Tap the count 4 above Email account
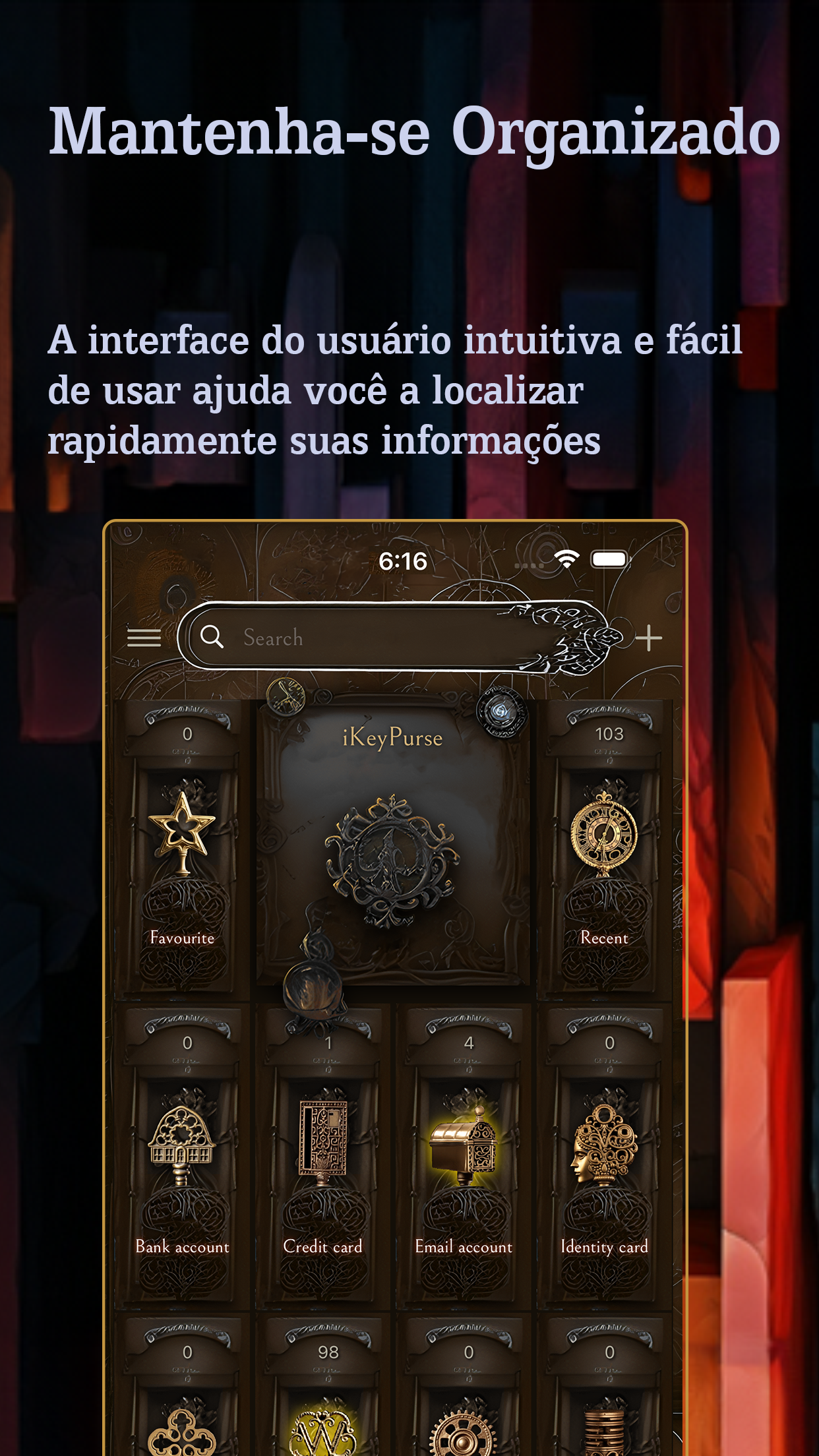The width and height of the screenshot is (819, 1456). [469, 1043]
